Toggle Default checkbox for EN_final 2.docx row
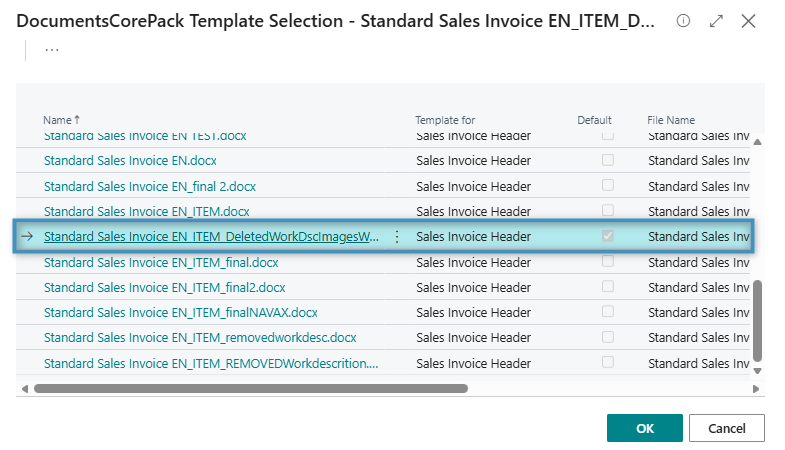Image resolution: width=785 pixels, height=450 pixels. pyautogui.click(x=608, y=185)
